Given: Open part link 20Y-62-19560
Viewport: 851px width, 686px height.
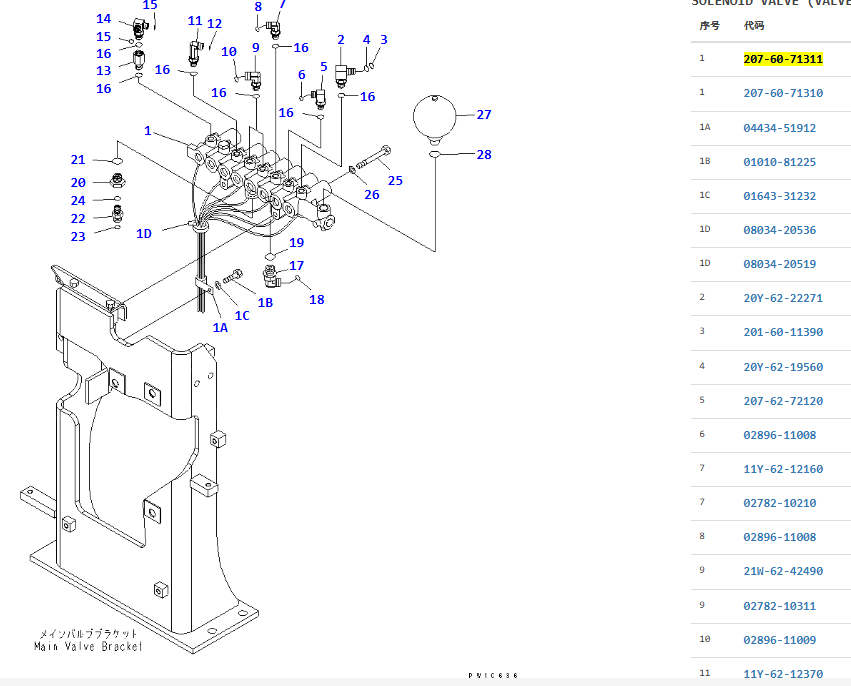Looking at the screenshot, I should [x=783, y=367].
